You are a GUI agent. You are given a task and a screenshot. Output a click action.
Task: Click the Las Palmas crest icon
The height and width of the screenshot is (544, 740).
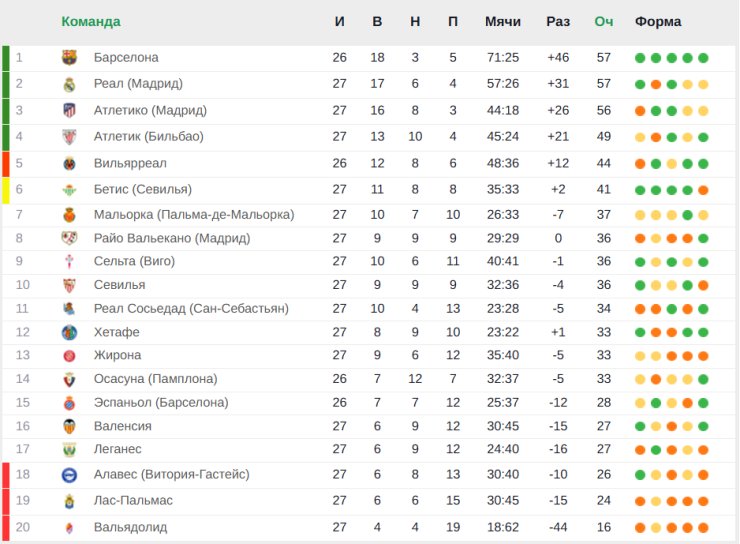pyautogui.click(x=69, y=500)
